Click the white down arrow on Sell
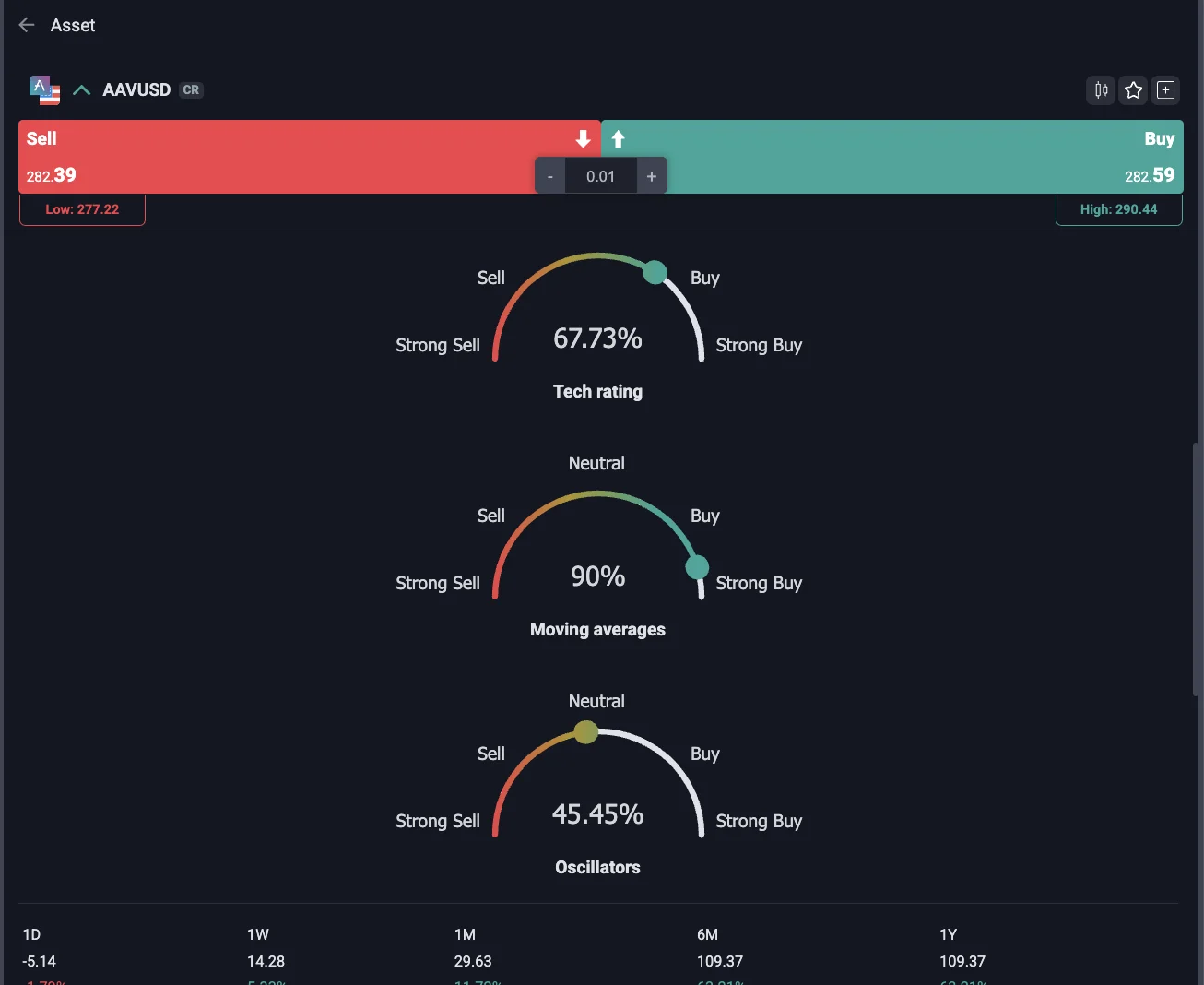 coord(583,139)
